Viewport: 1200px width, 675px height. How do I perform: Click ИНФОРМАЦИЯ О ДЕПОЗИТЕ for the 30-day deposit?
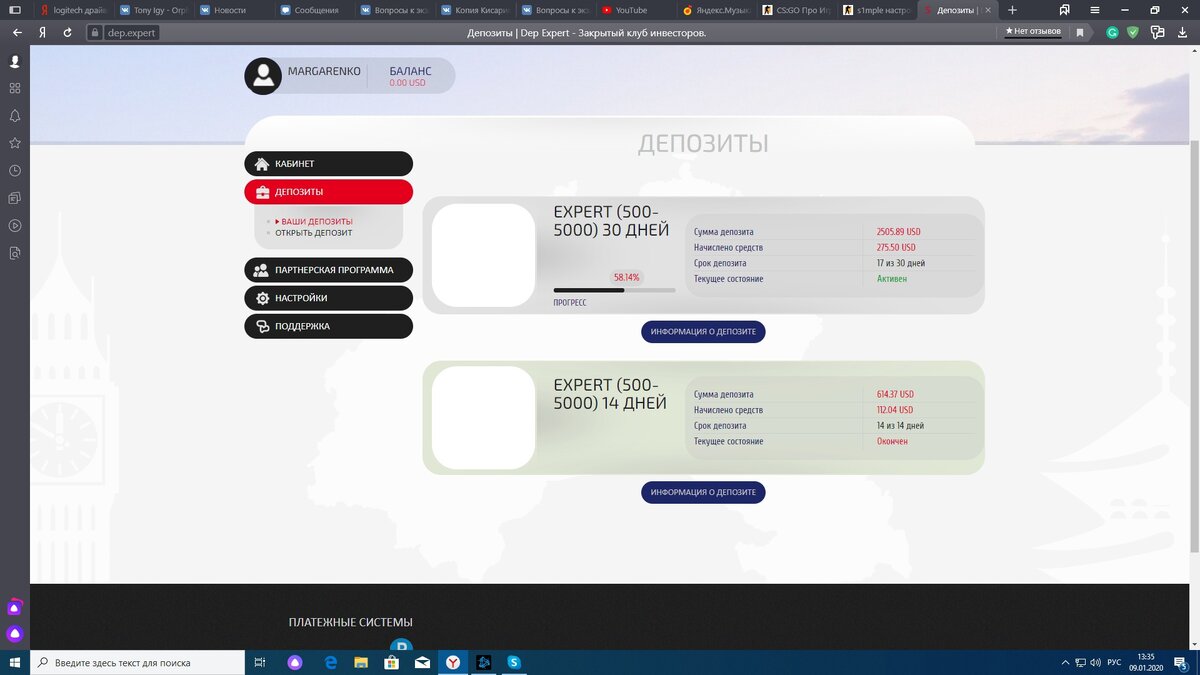(703, 331)
